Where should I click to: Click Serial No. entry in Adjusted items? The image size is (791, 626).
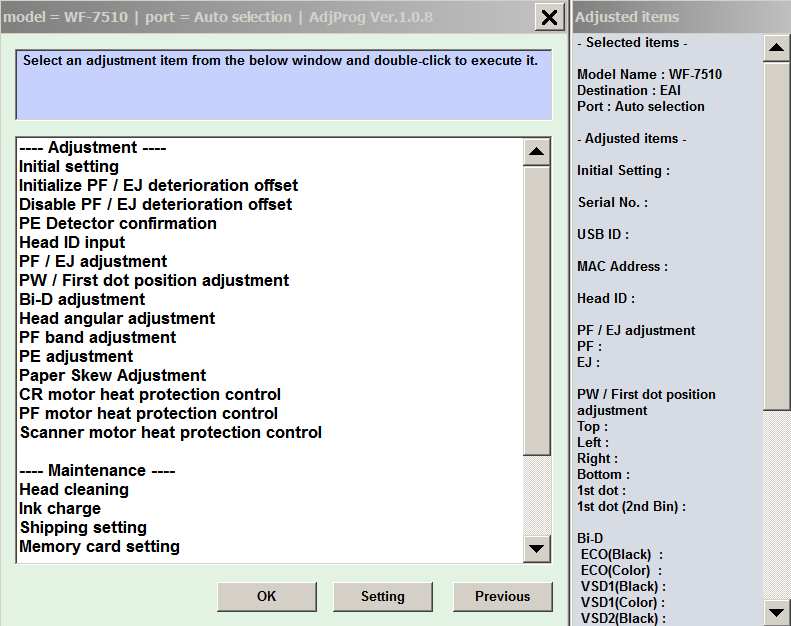coord(612,202)
